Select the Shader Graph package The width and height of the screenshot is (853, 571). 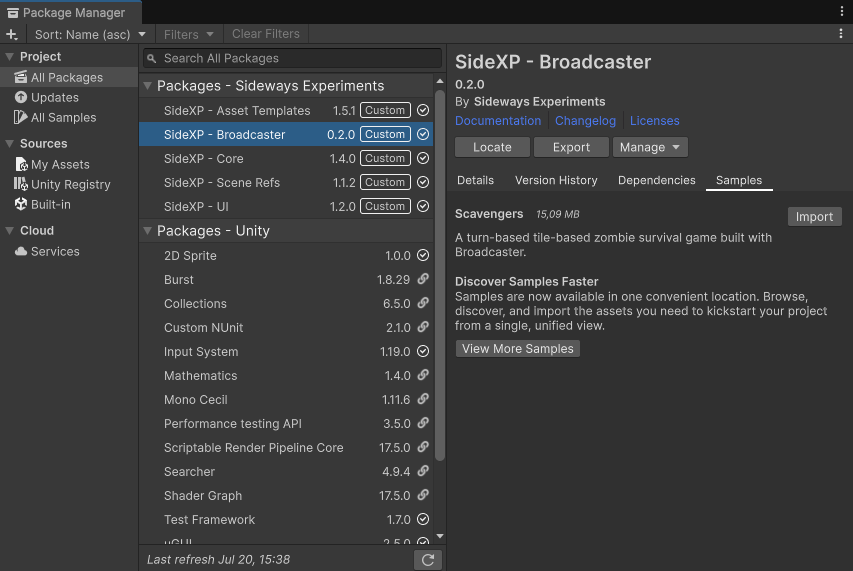pos(286,495)
